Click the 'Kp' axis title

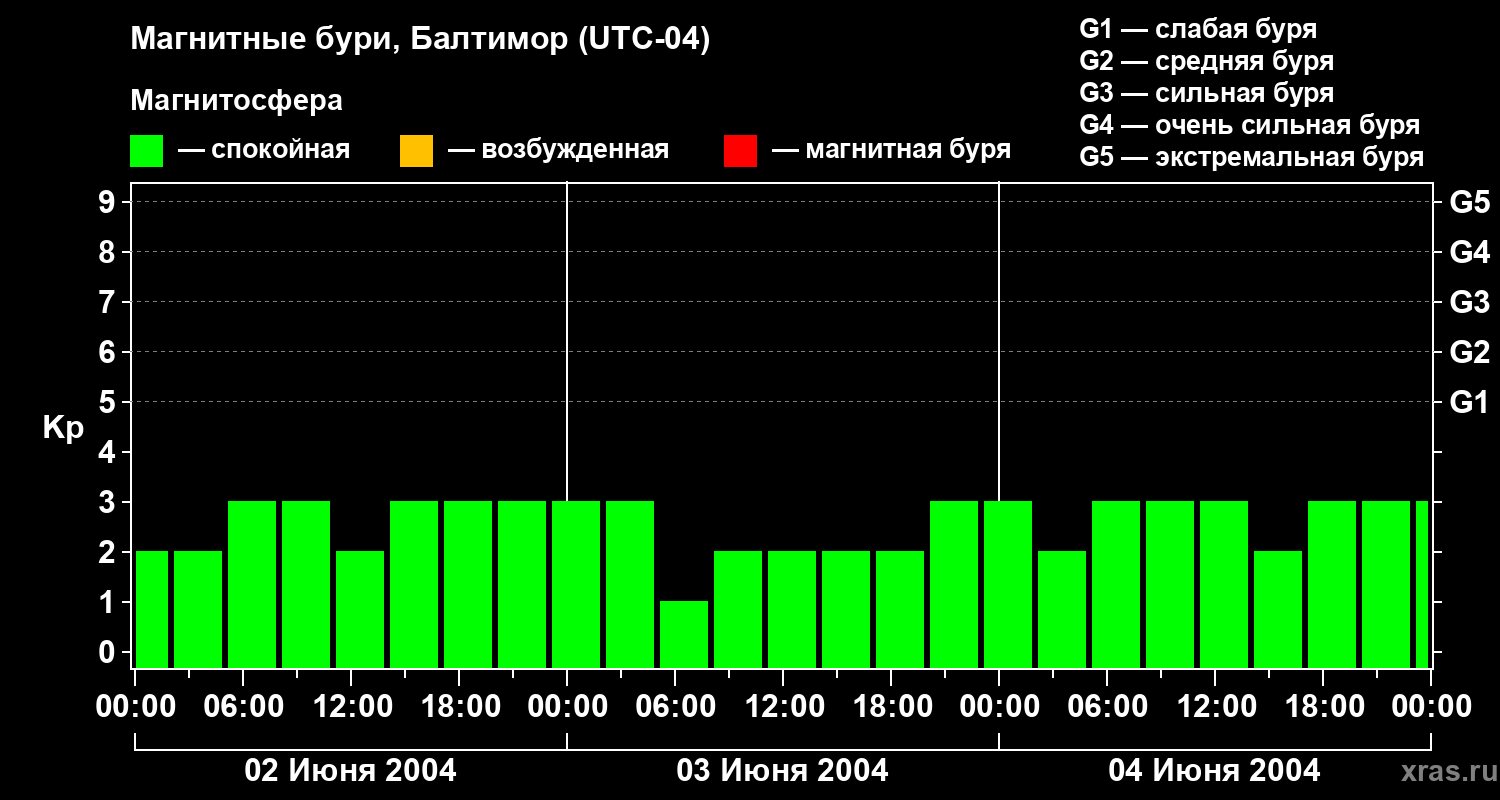coord(64,428)
